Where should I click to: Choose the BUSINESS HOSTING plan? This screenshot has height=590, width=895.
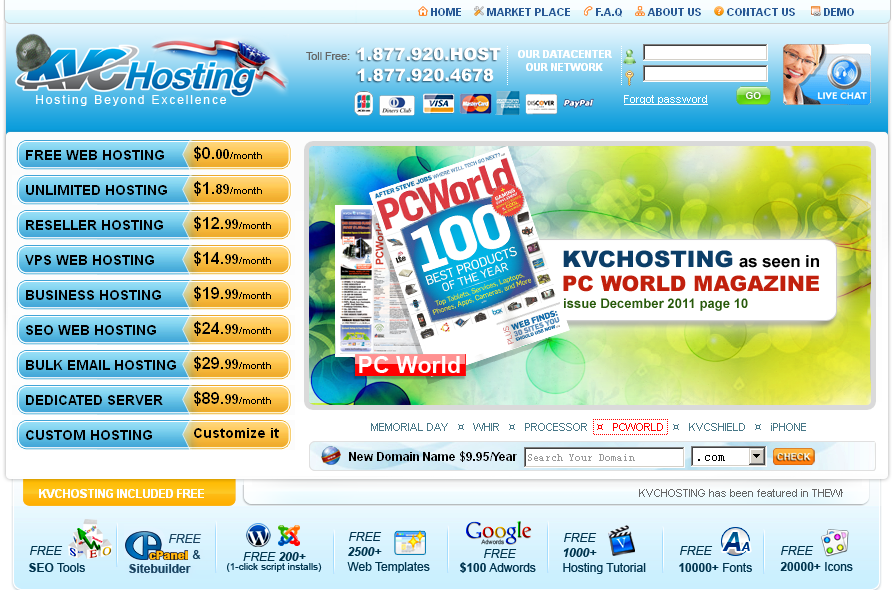(154, 295)
